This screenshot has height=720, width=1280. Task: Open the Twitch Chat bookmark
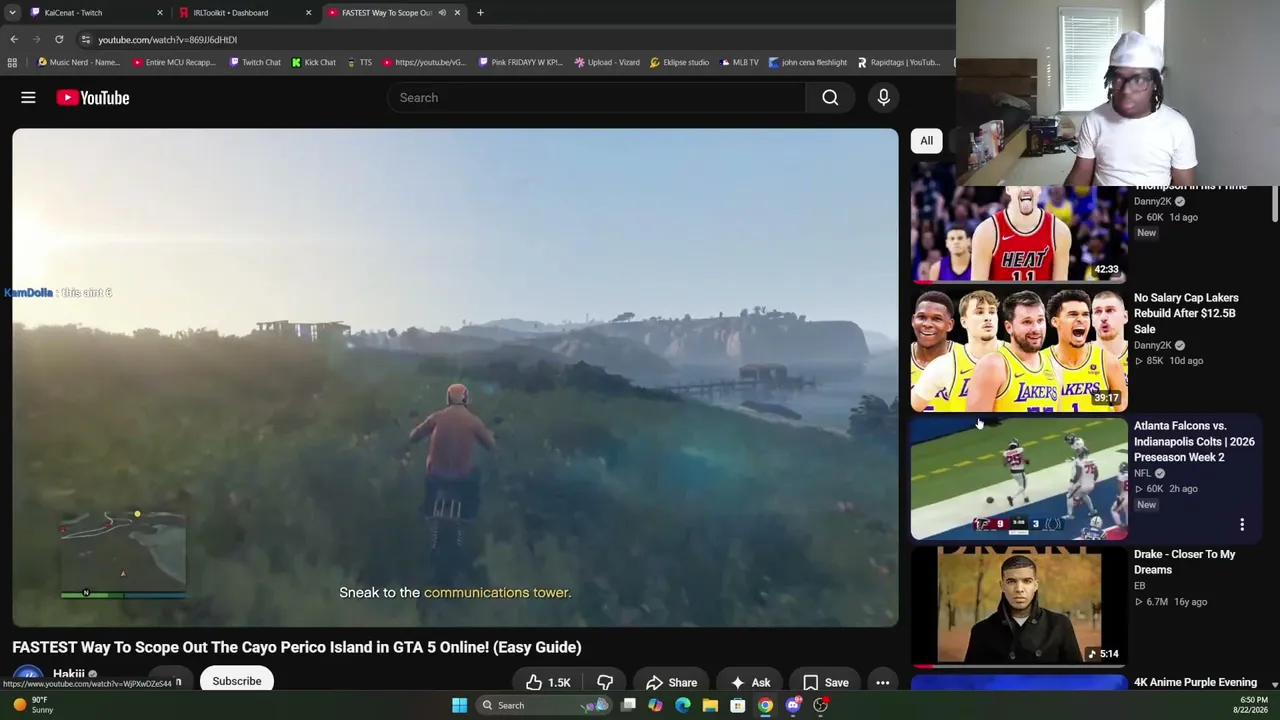(x=255, y=62)
